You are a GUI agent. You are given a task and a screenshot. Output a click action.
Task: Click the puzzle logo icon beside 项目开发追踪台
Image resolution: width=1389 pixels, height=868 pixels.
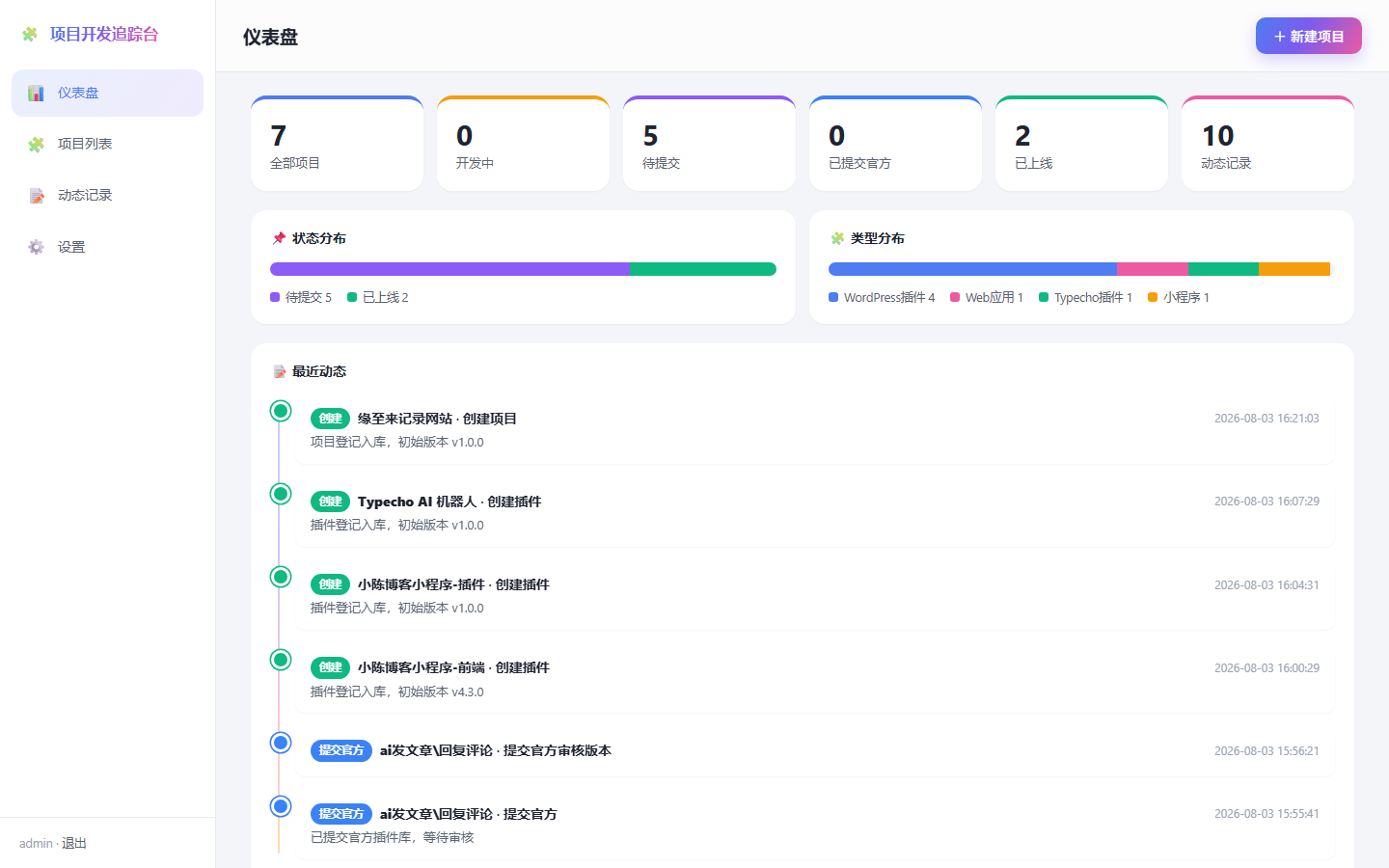pos(30,35)
